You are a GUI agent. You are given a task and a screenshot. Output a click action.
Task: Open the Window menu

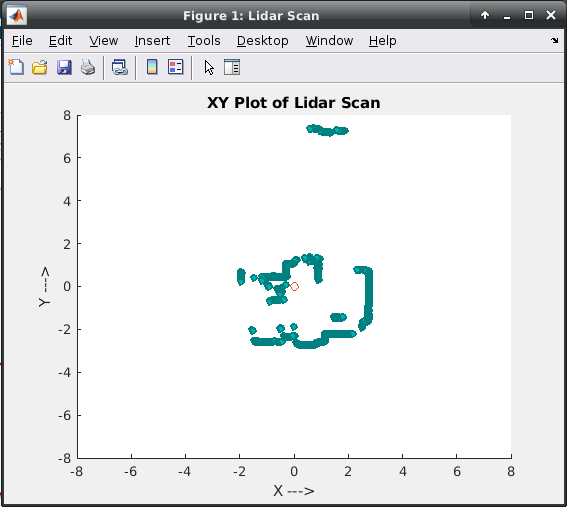click(x=329, y=41)
